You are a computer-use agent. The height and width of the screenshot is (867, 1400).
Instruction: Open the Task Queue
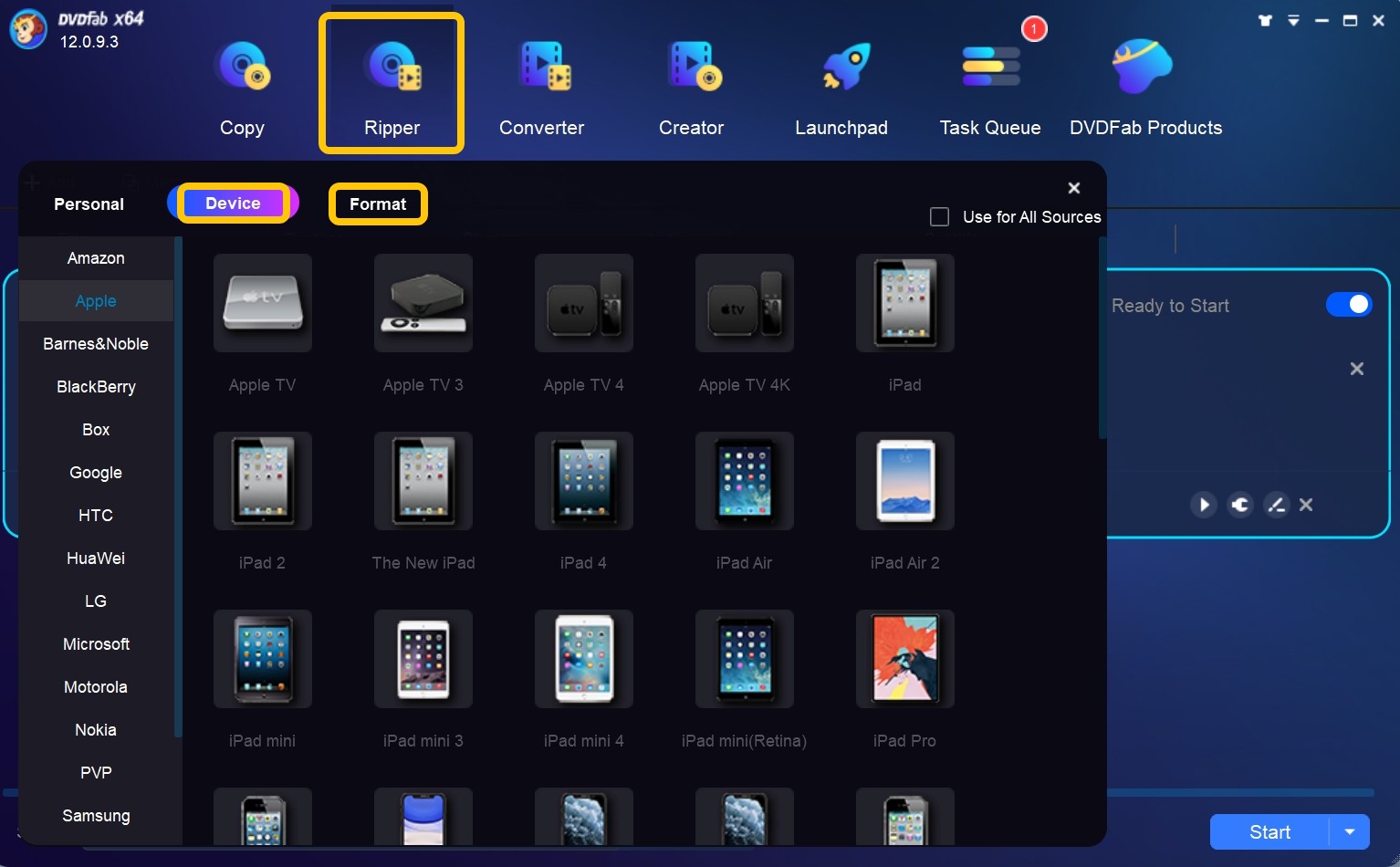click(990, 89)
